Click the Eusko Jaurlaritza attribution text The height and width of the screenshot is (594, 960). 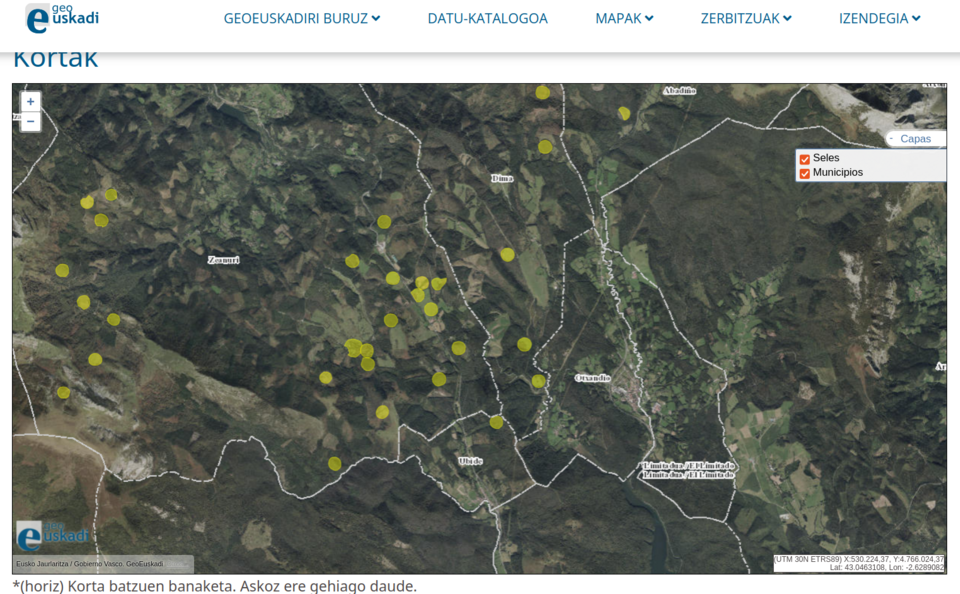[x=90, y=563]
